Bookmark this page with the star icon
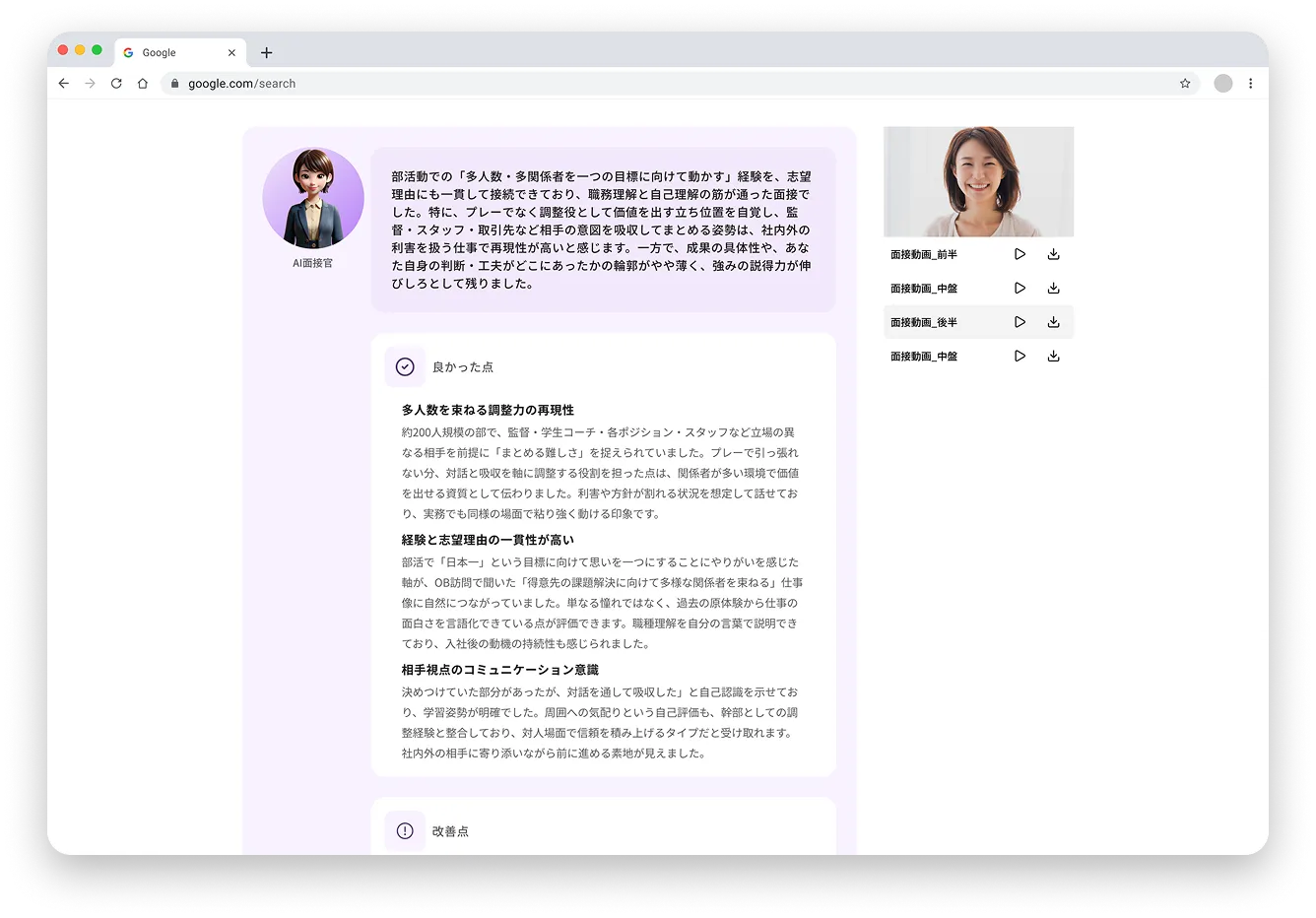This screenshot has width=1316, height=918. (1185, 84)
